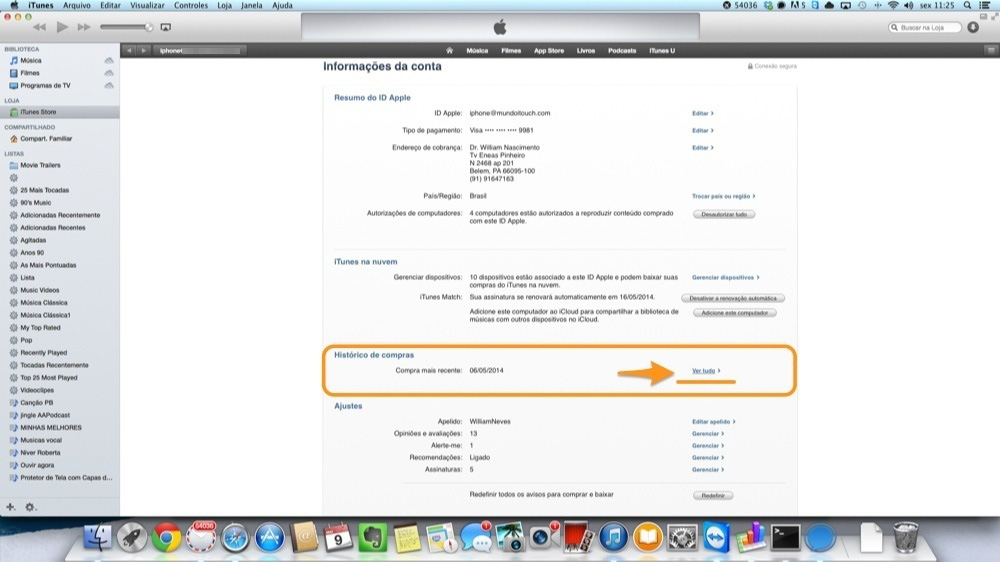The image size is (1000, 562).
Task: Click the Wi-Fi icon in menu bar
Action: (893, 5)
